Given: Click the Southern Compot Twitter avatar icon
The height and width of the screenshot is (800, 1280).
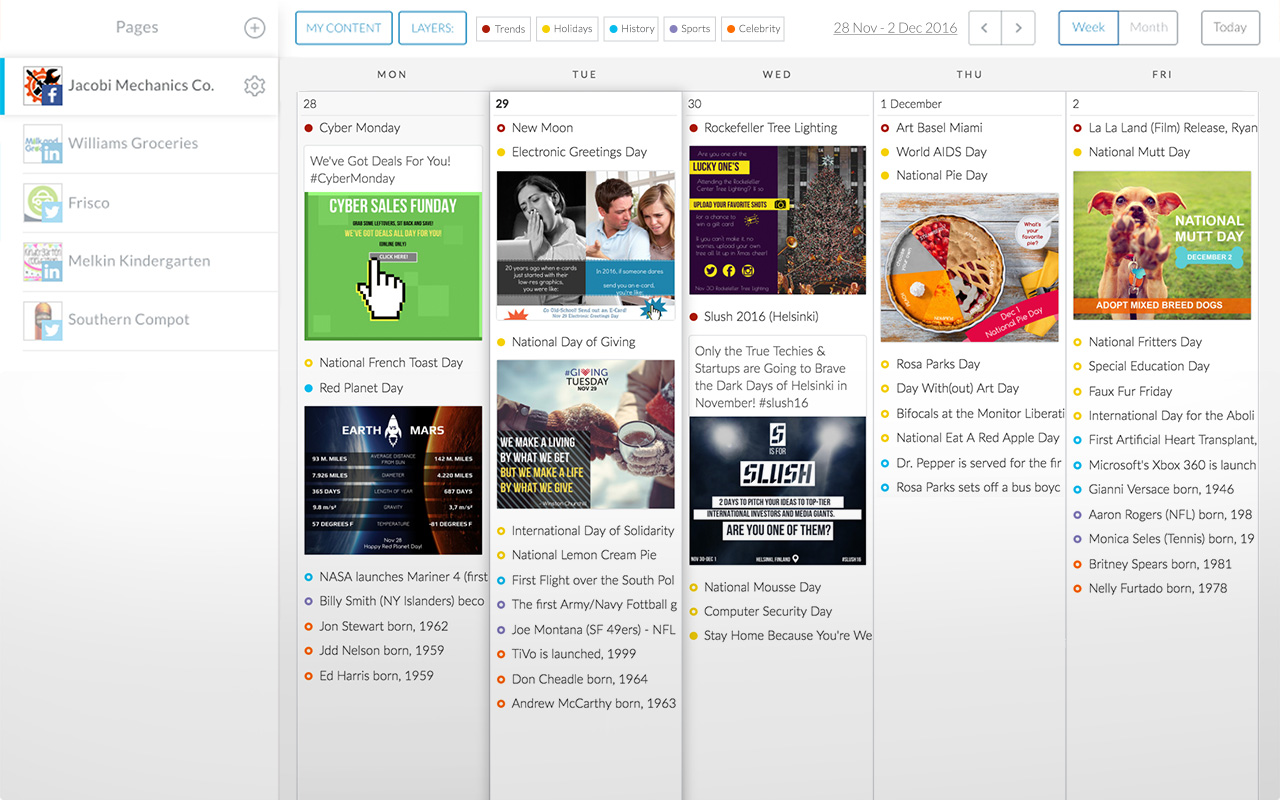Looking at the screenshot, I should coord(43,321).
